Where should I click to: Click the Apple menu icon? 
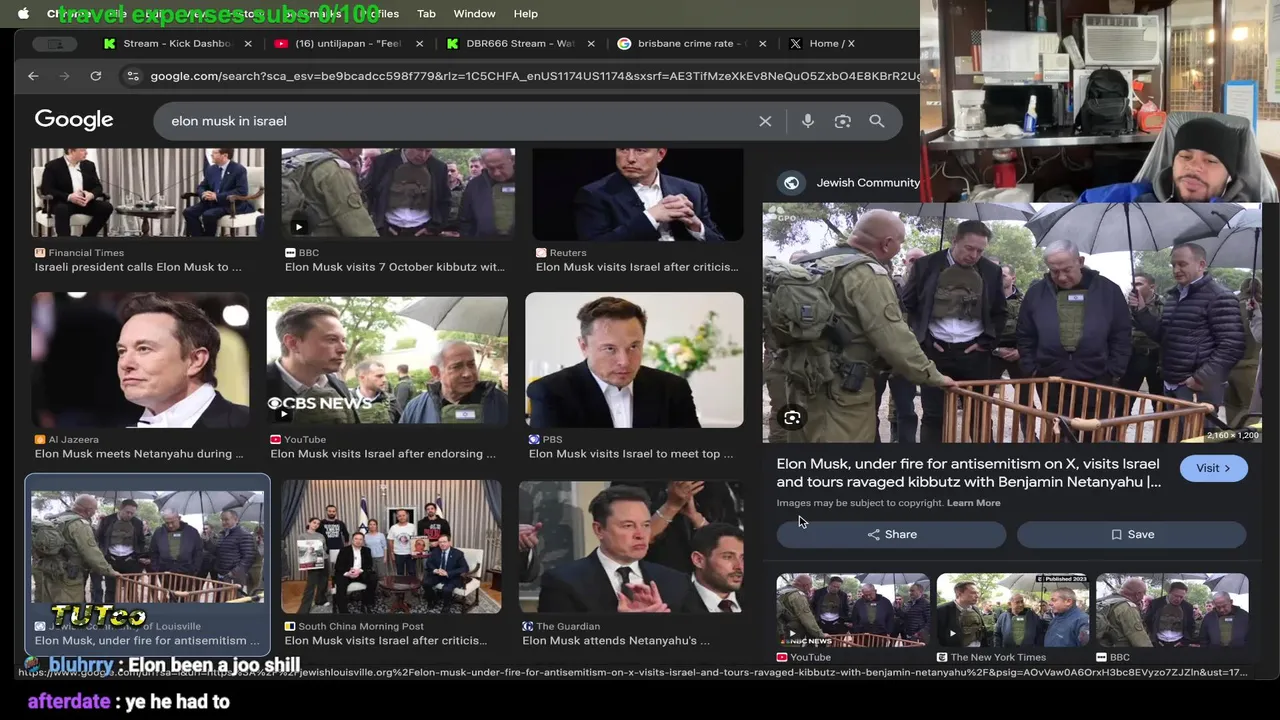point(23,14)
